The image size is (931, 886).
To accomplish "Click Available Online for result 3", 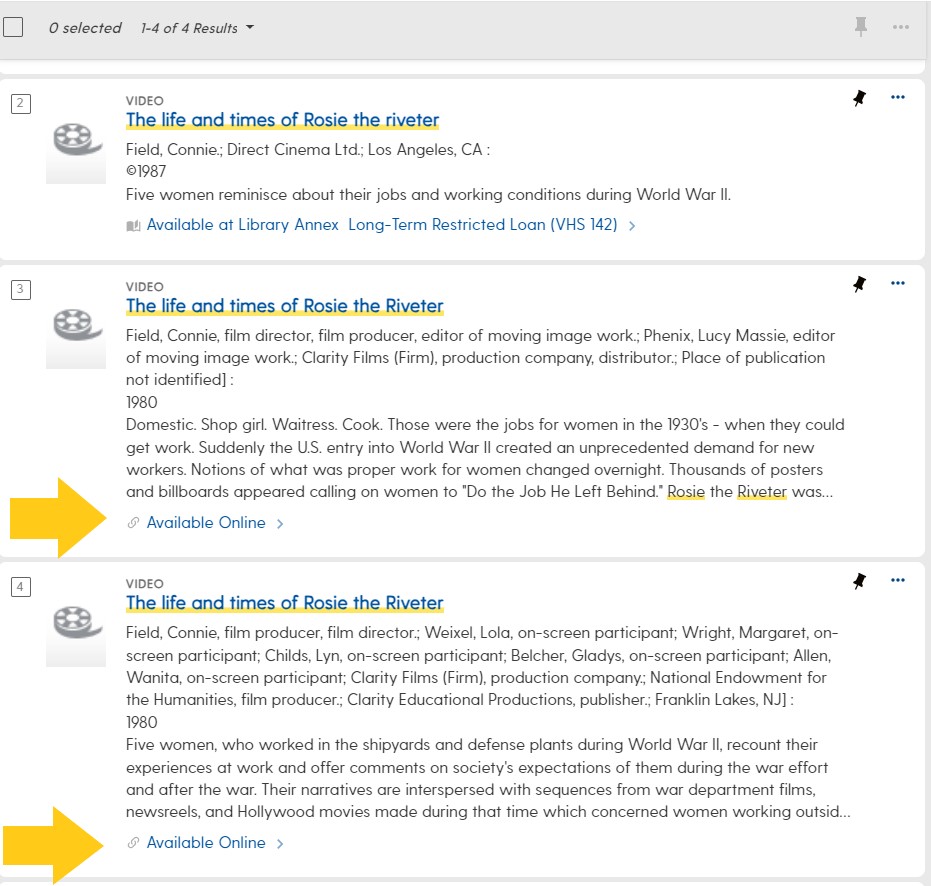I will (x=206, y=523).
